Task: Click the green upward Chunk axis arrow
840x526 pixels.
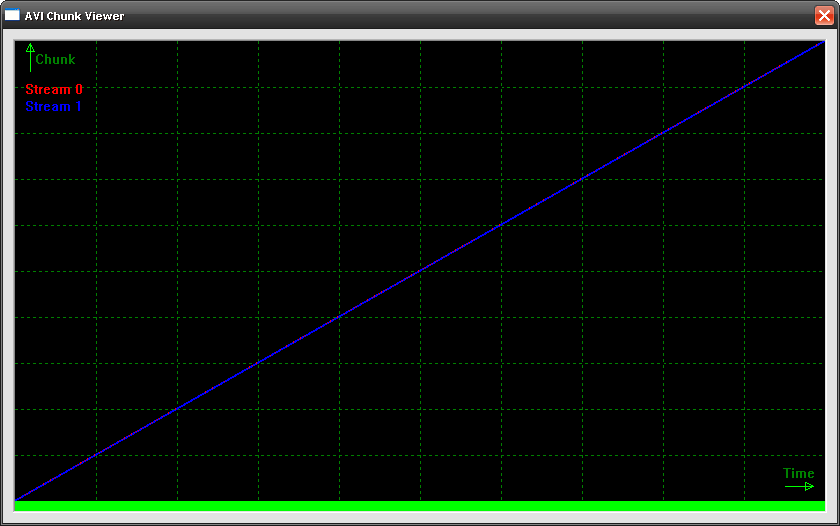Action: click(31, 57)
